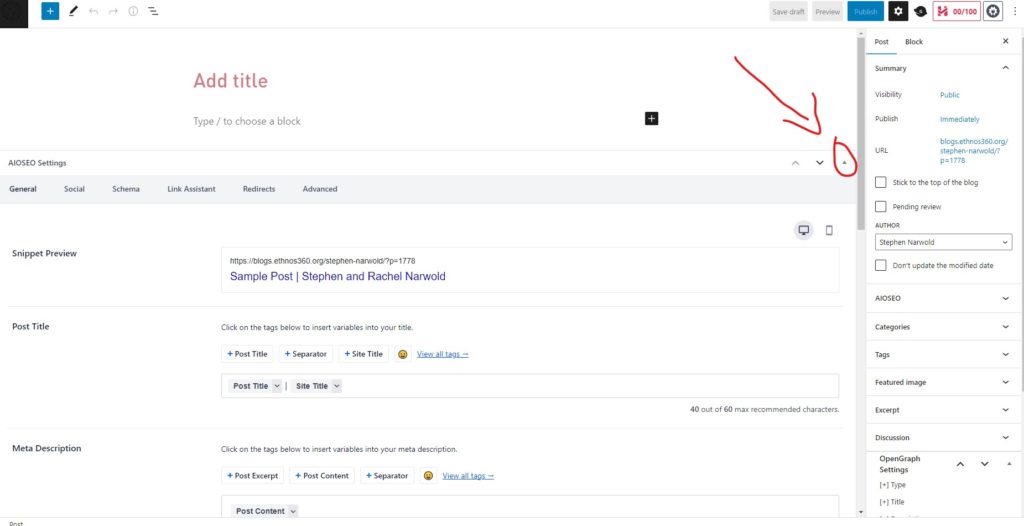Switch to the Schema tab
The height and width of the screenshot is (526, 1024).
point(126,189)
